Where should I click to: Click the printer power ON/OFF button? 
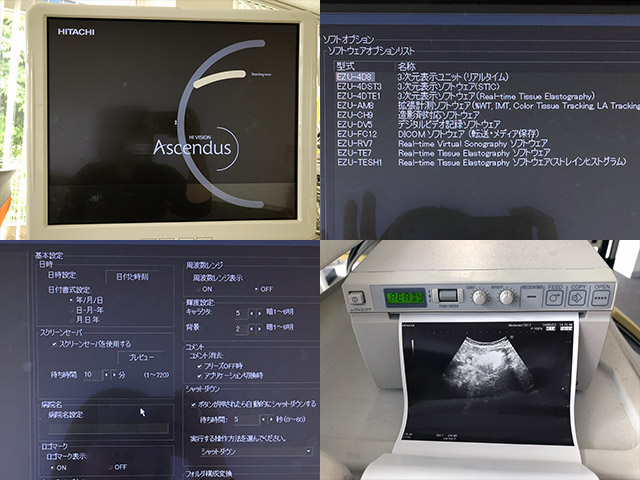click(x=356, y=298)
